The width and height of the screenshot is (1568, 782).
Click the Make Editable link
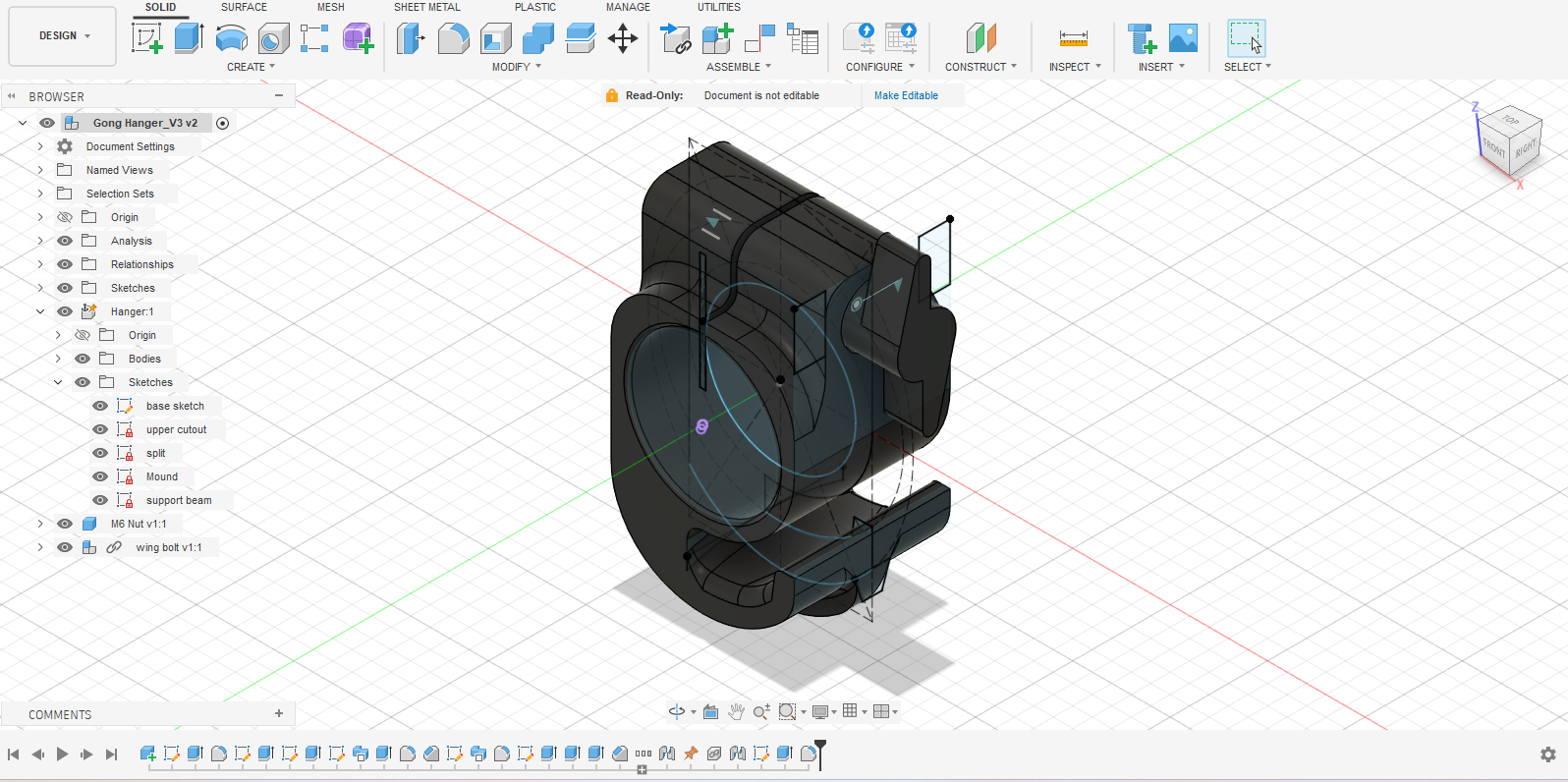click(x=906, y=95)
